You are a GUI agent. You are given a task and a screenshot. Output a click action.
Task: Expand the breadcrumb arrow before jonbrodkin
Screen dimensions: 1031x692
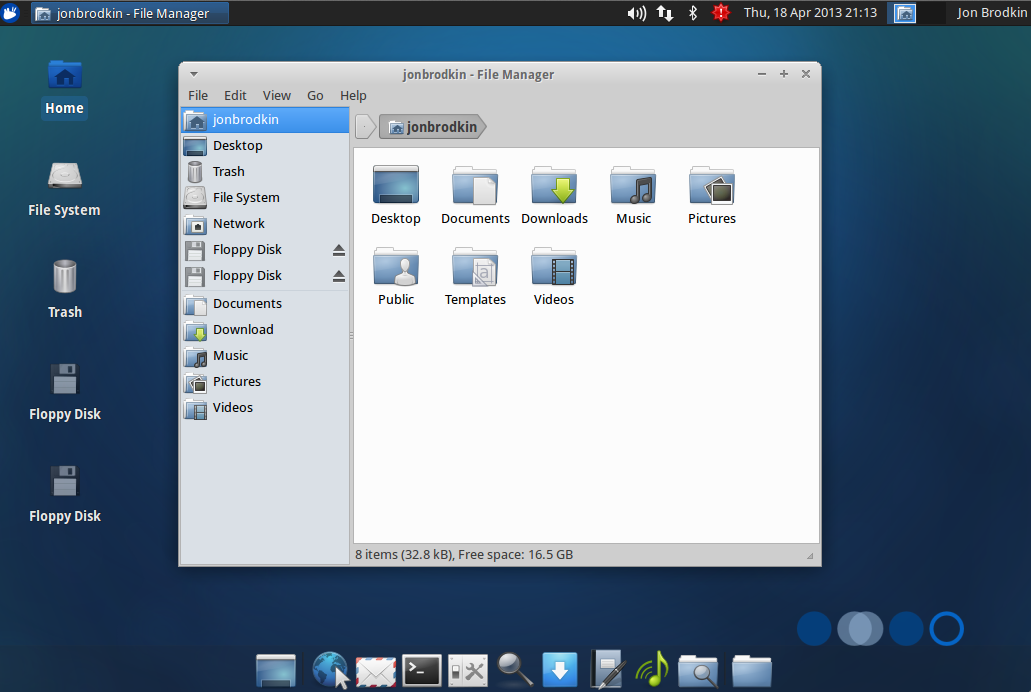click(366, 126)
